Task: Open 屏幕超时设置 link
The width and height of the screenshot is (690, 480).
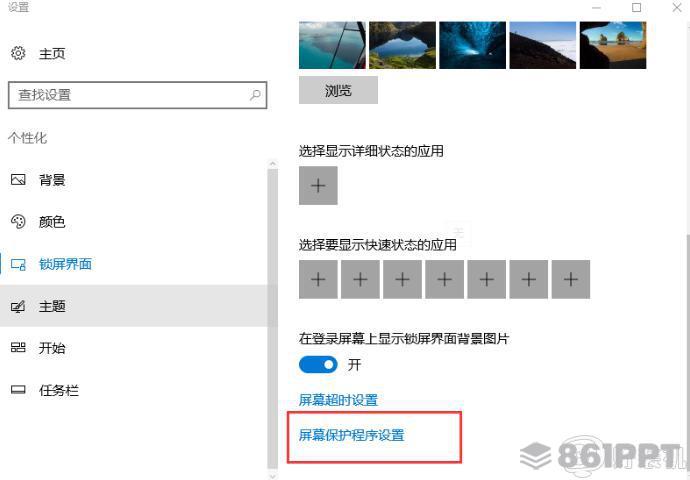Action: (x=338, y=400)
